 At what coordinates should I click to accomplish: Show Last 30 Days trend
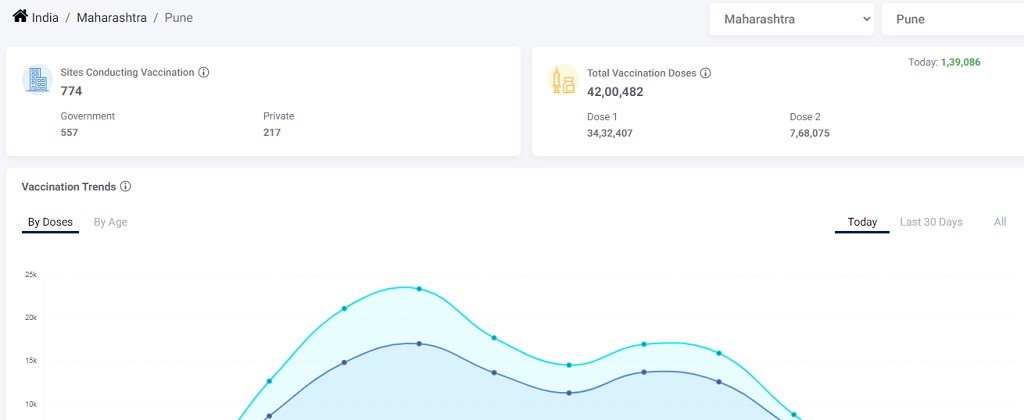pyautogui.click(x=931, y=222)
